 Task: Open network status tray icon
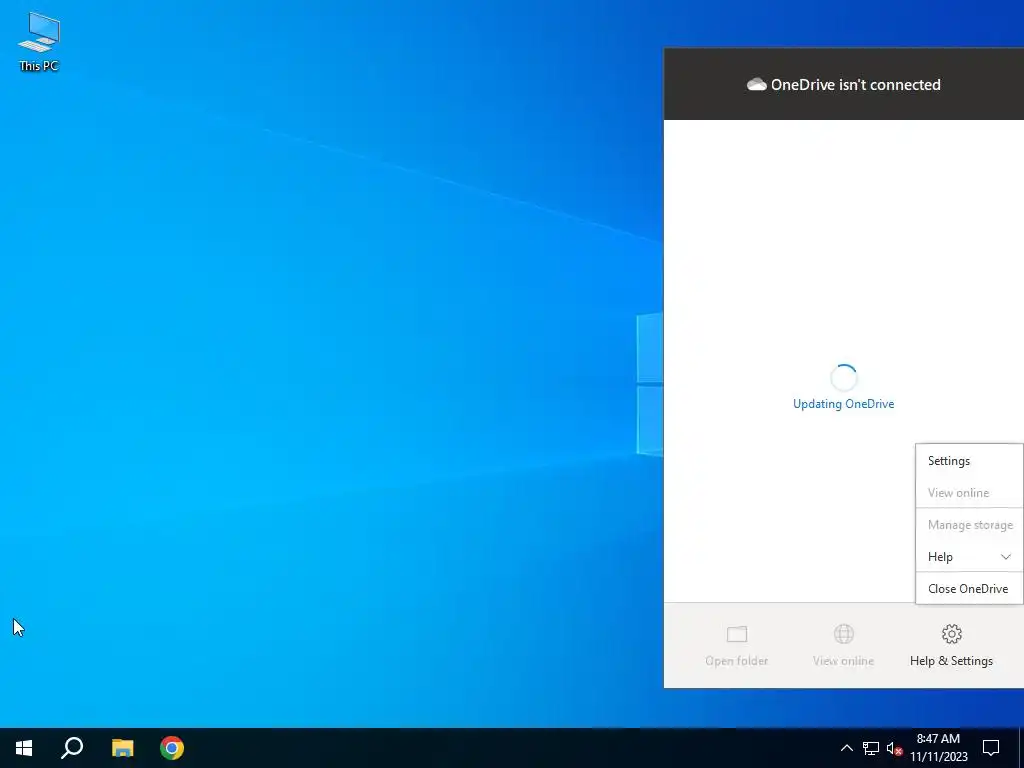point(871,748)
